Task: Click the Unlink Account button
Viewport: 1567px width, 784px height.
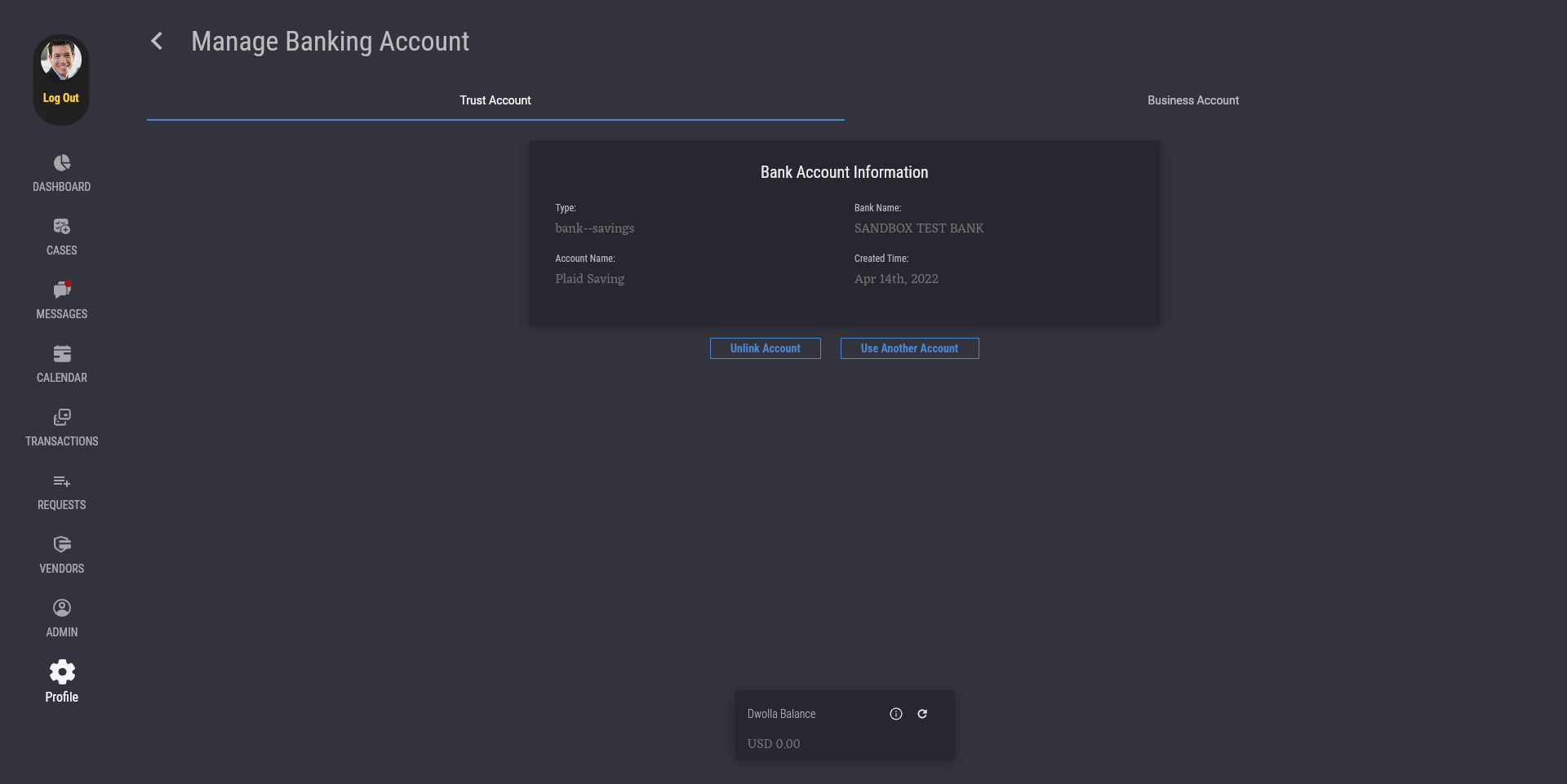Action: click(765, 348)
